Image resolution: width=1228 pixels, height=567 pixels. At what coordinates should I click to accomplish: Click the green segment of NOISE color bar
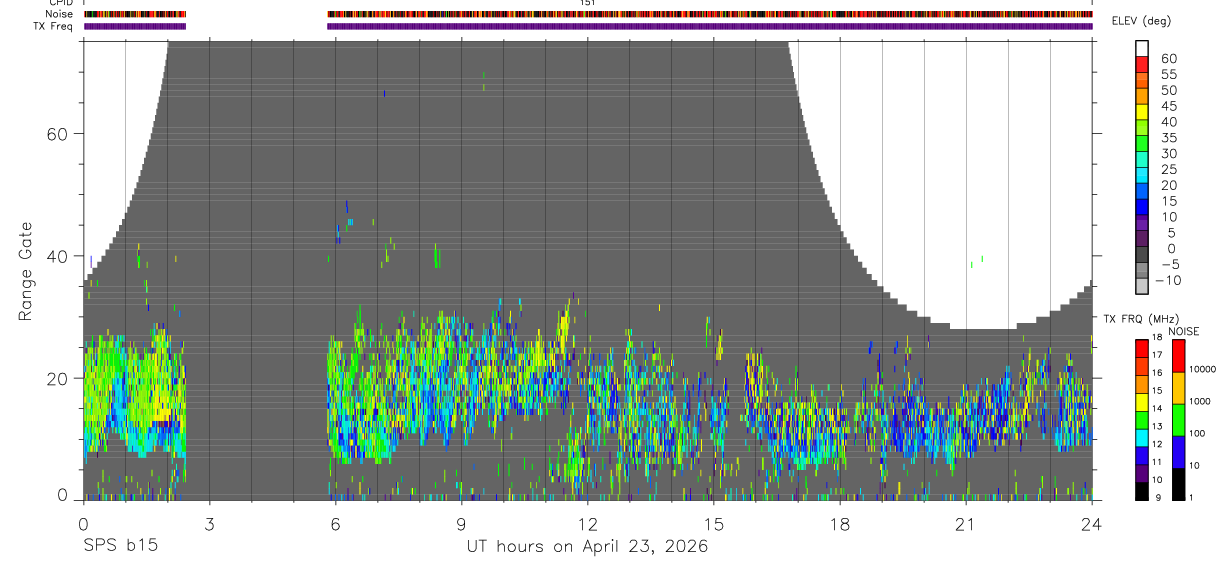tap(1178, 419)
